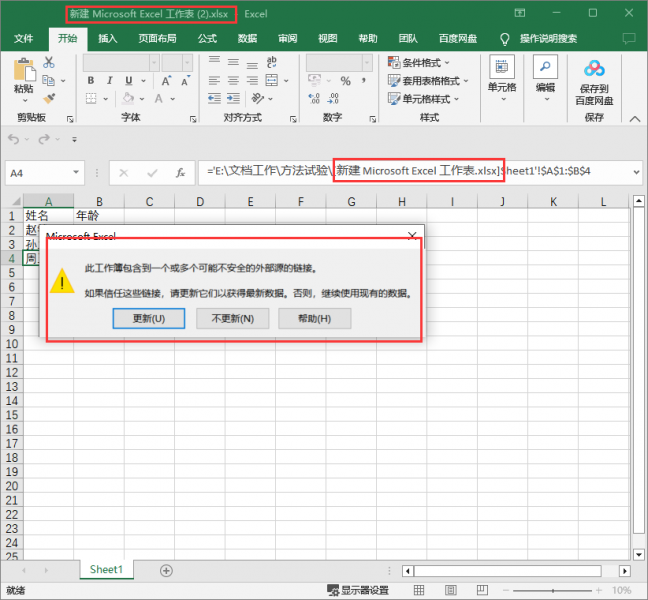Screen dimensions: 648x600
Task: Click the Cut scissors icon
Action: point(49,62)
